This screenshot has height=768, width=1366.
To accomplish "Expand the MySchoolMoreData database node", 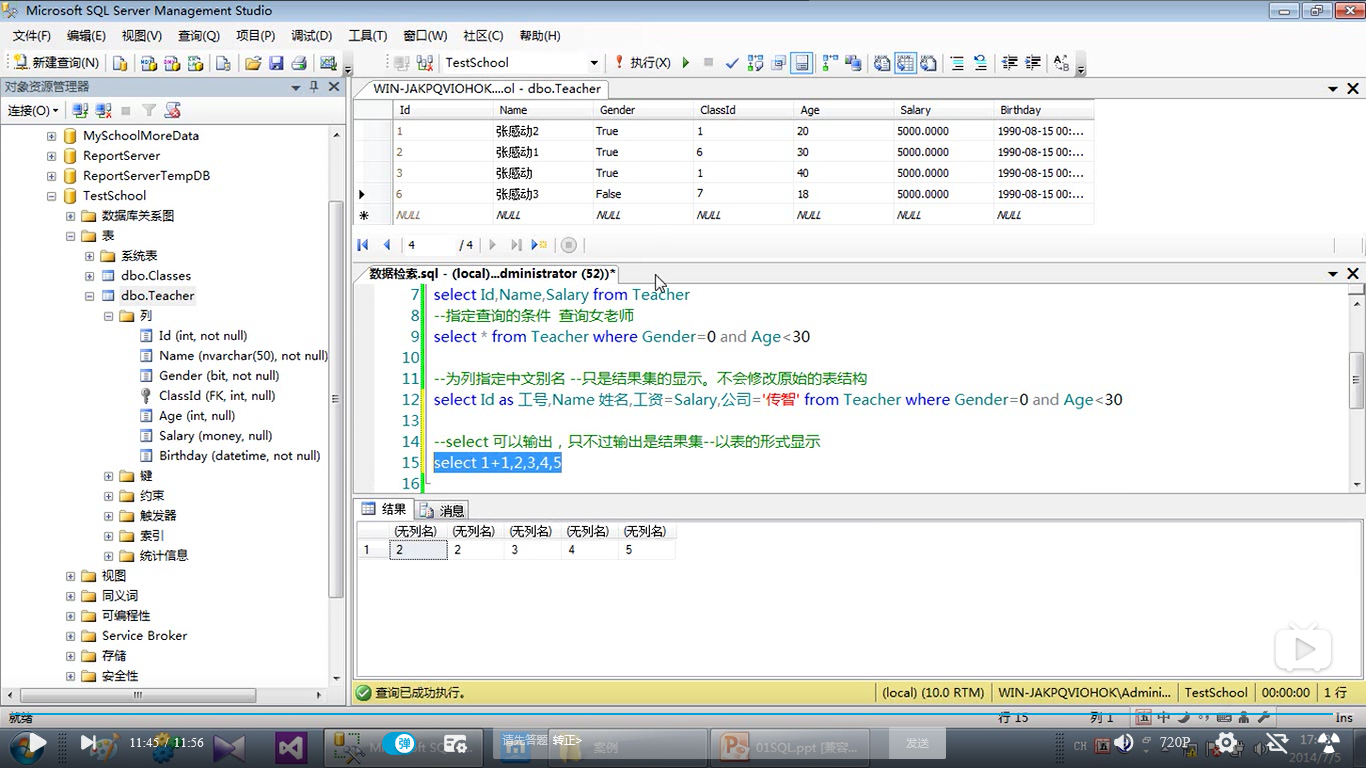I will click(51, 136).
